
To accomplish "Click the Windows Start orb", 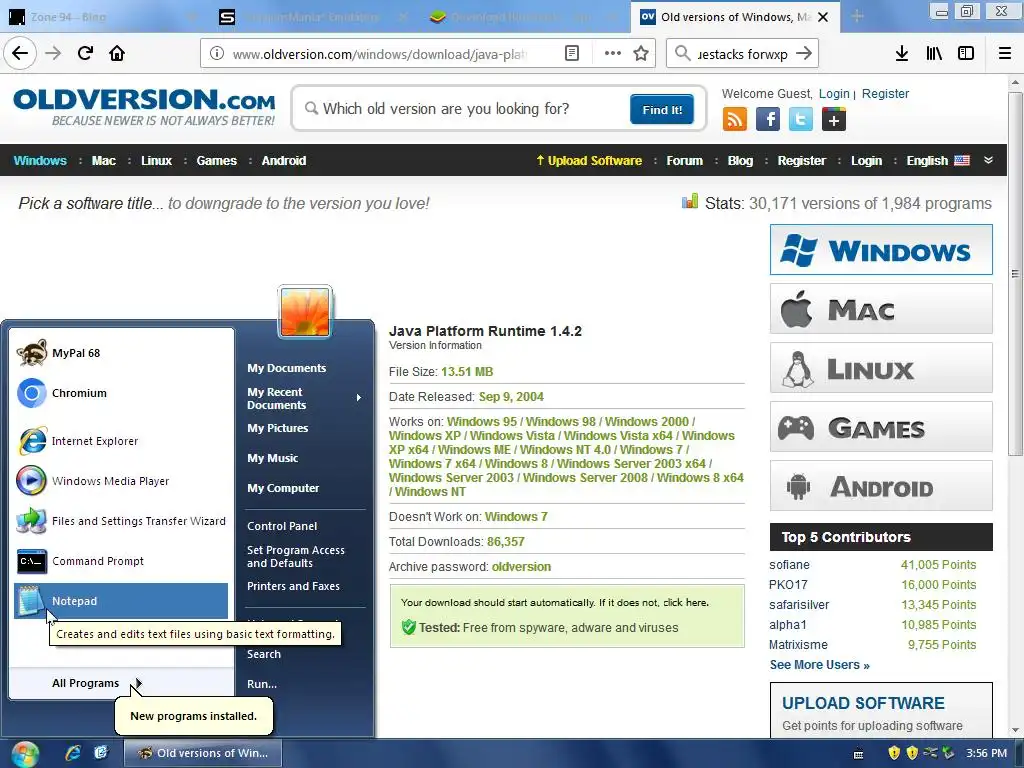I will tap(25, 754).
